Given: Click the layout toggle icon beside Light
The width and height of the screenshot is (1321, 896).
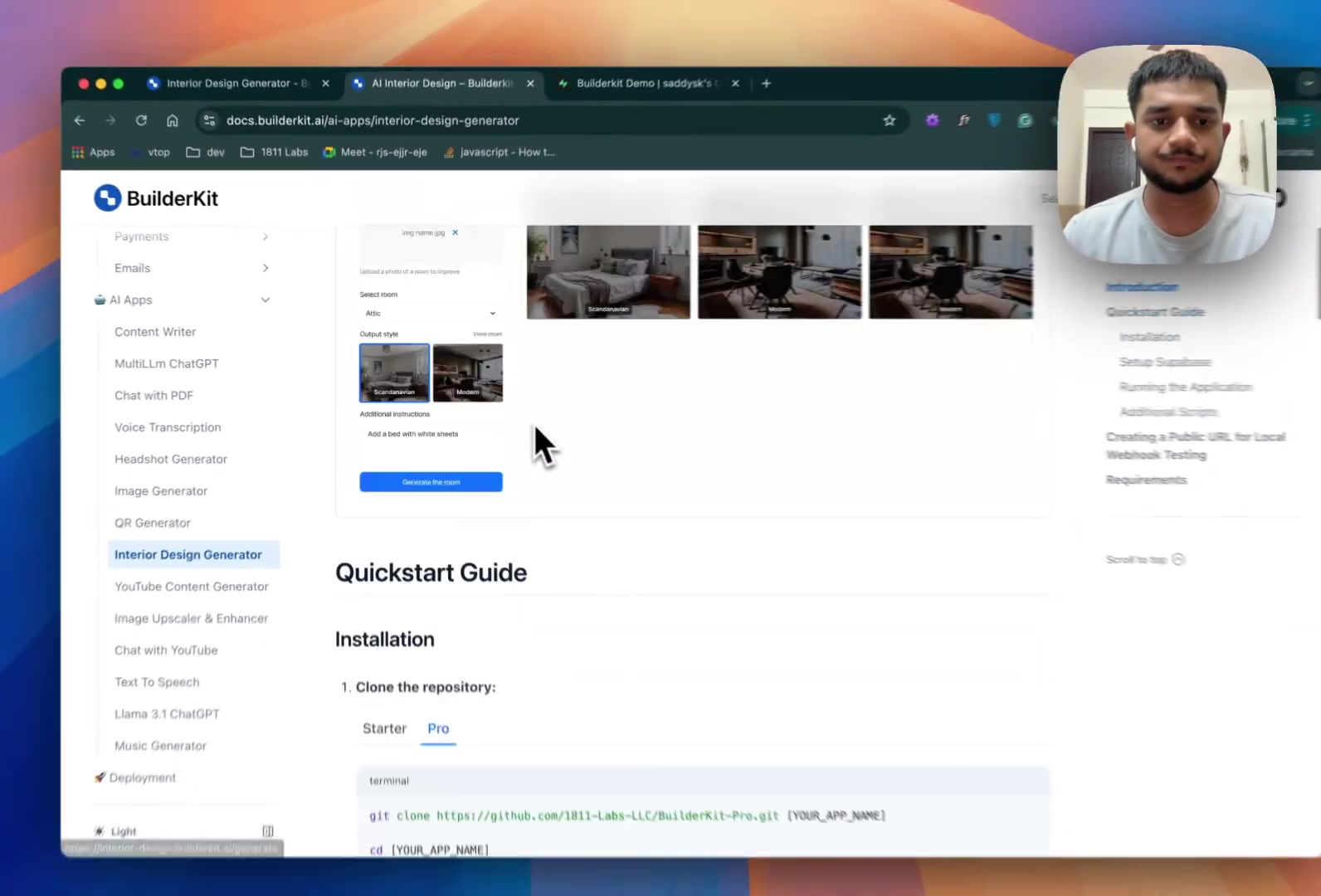Looking at the screenshot, I should click(268, 830).
